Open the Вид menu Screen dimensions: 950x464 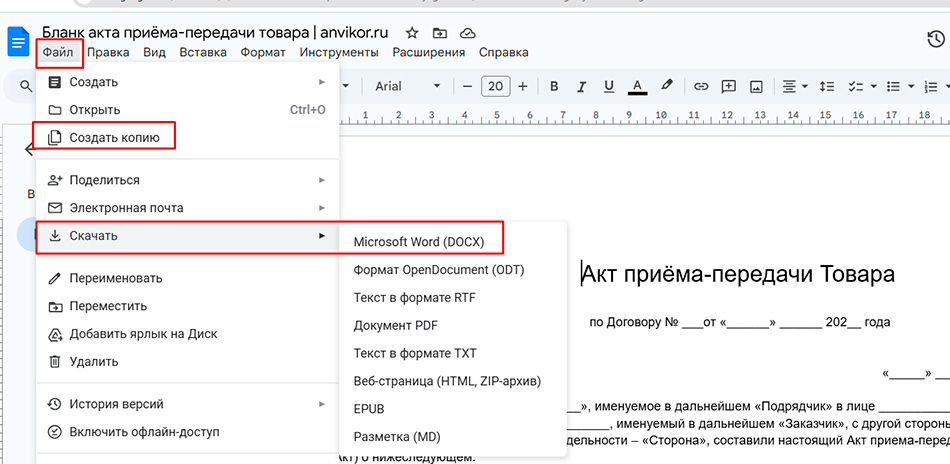point(154,53)
